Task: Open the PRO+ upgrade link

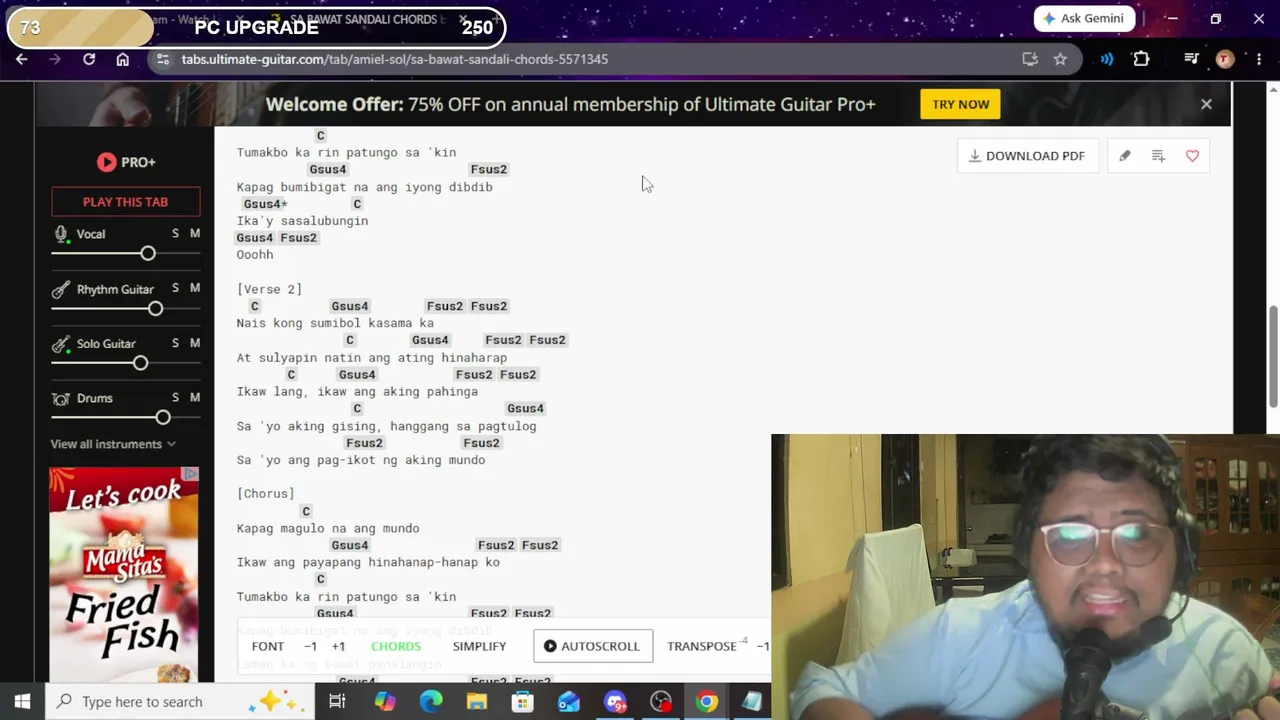Action: point(126,162)
